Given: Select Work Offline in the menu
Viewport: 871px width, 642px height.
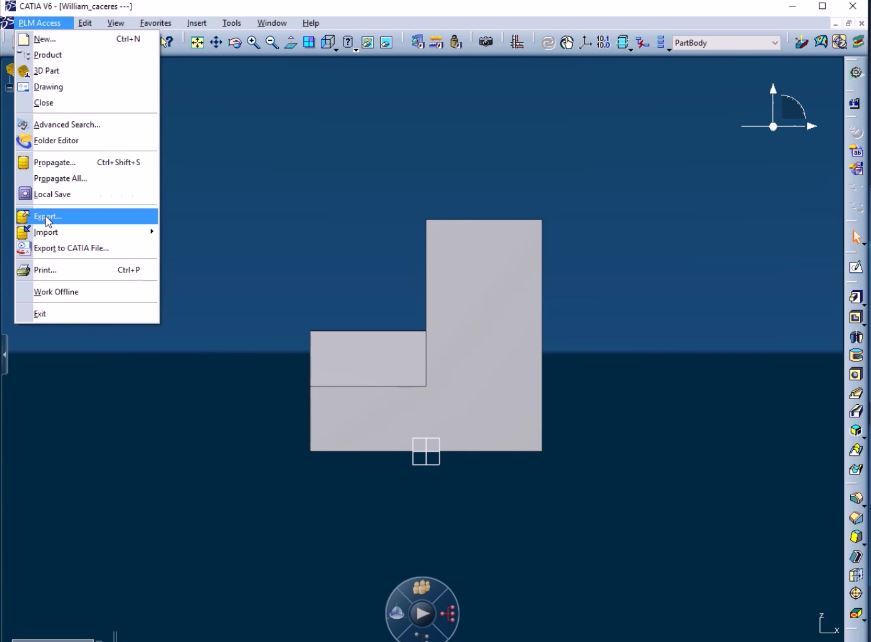Looking at the screenshot, I should (x=56, y=292).
